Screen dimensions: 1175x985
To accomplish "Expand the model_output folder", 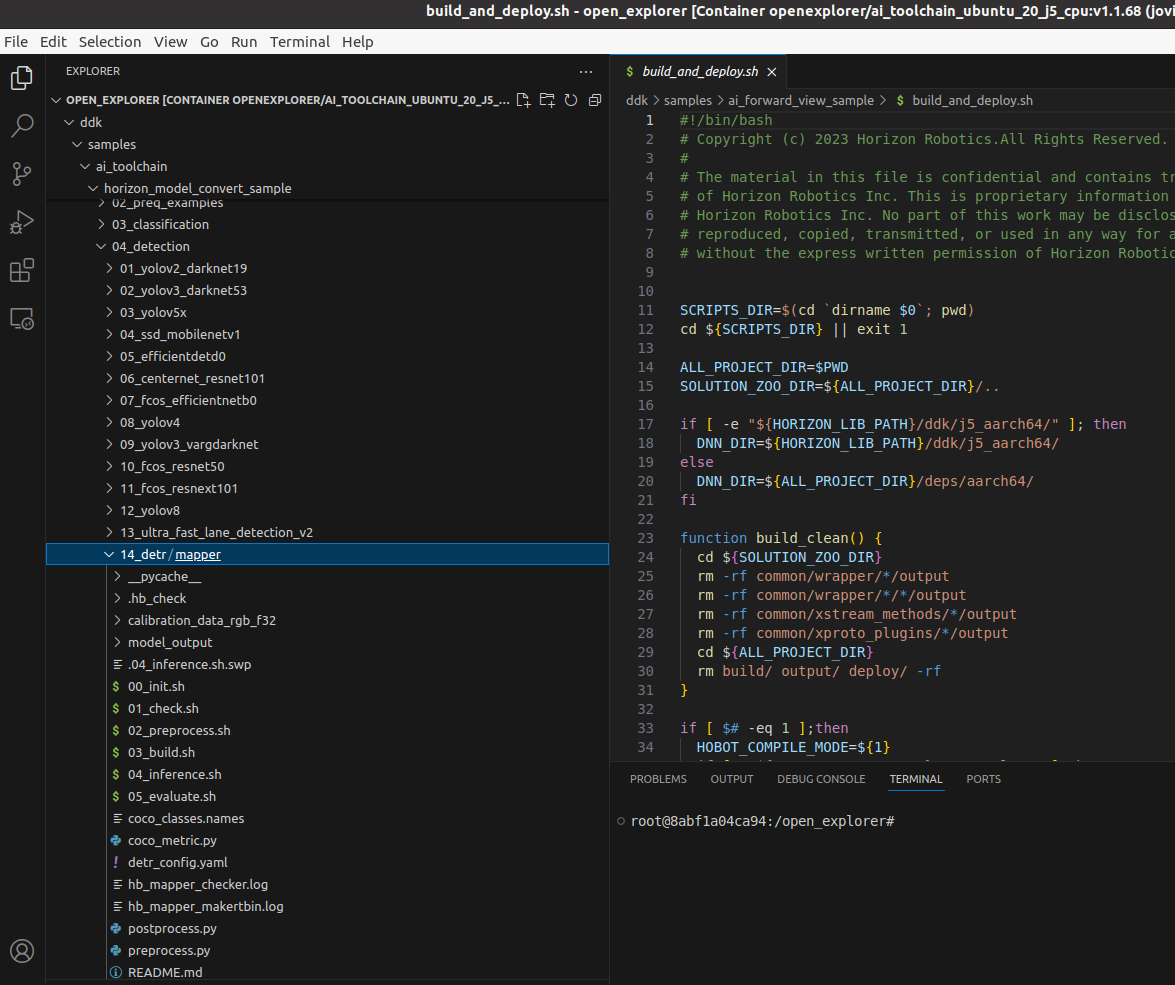I will 170,642.
